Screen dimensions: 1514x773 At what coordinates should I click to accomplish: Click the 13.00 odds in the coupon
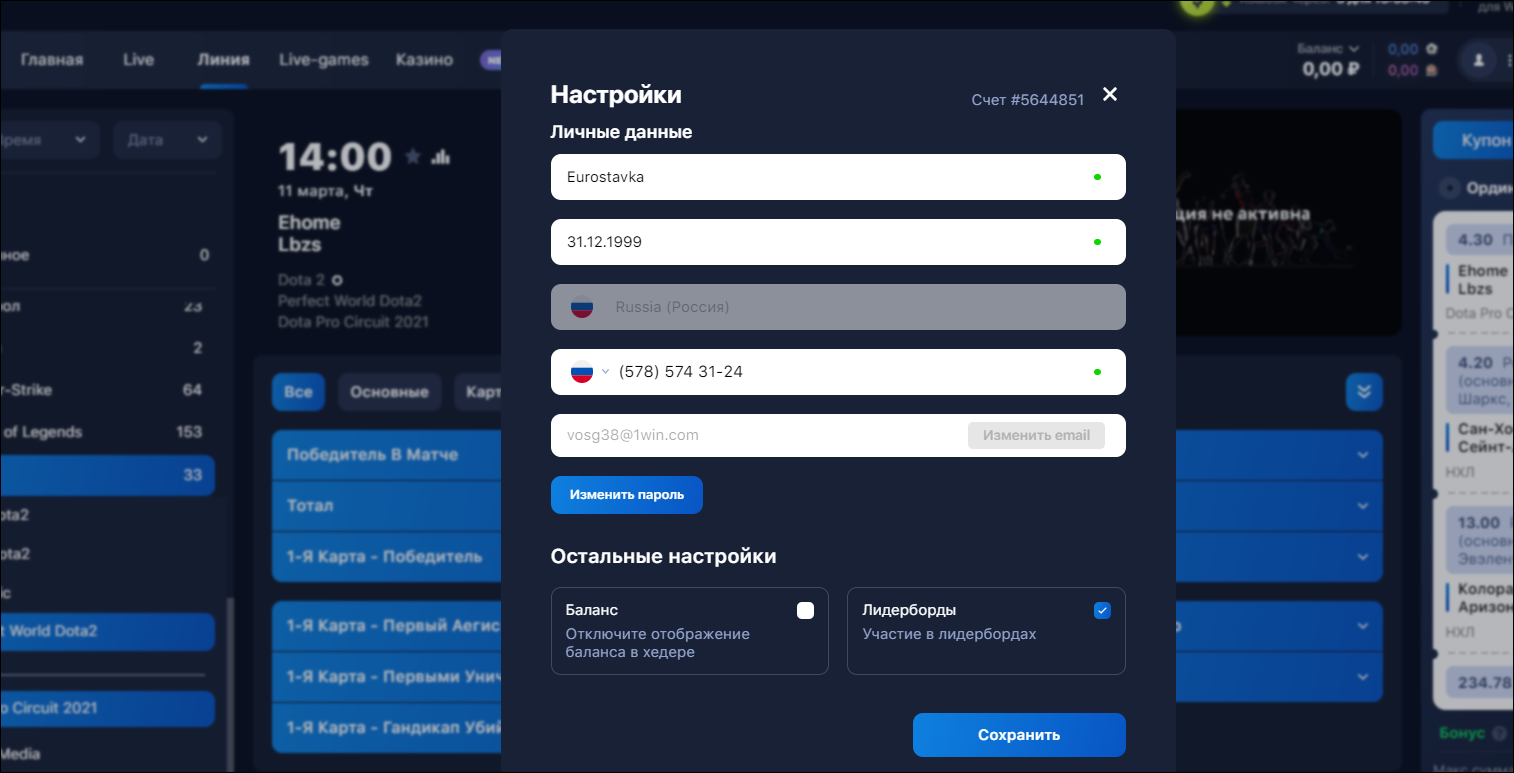(x=1479, y=523)
